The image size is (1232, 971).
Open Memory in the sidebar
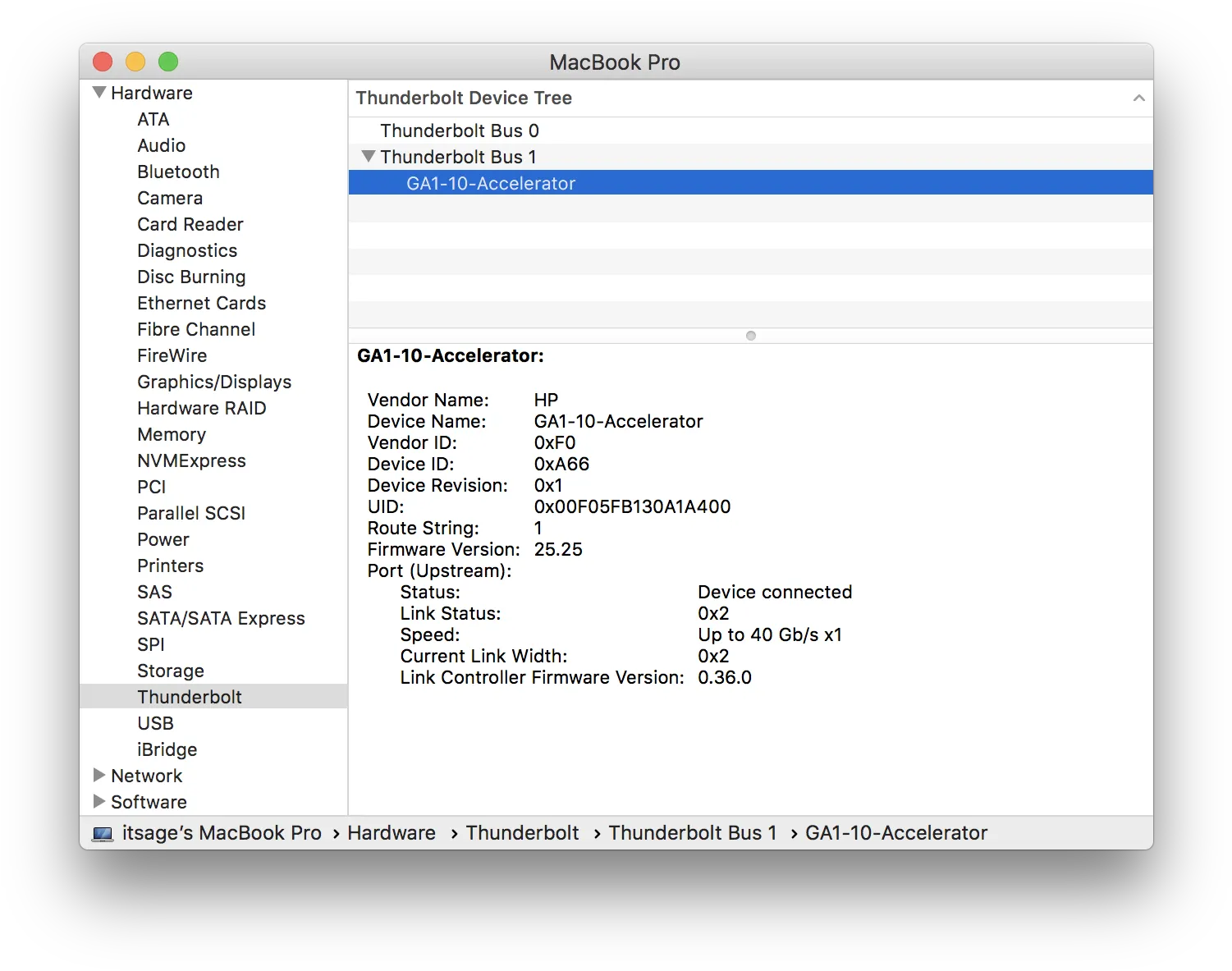tap(172, 434)
